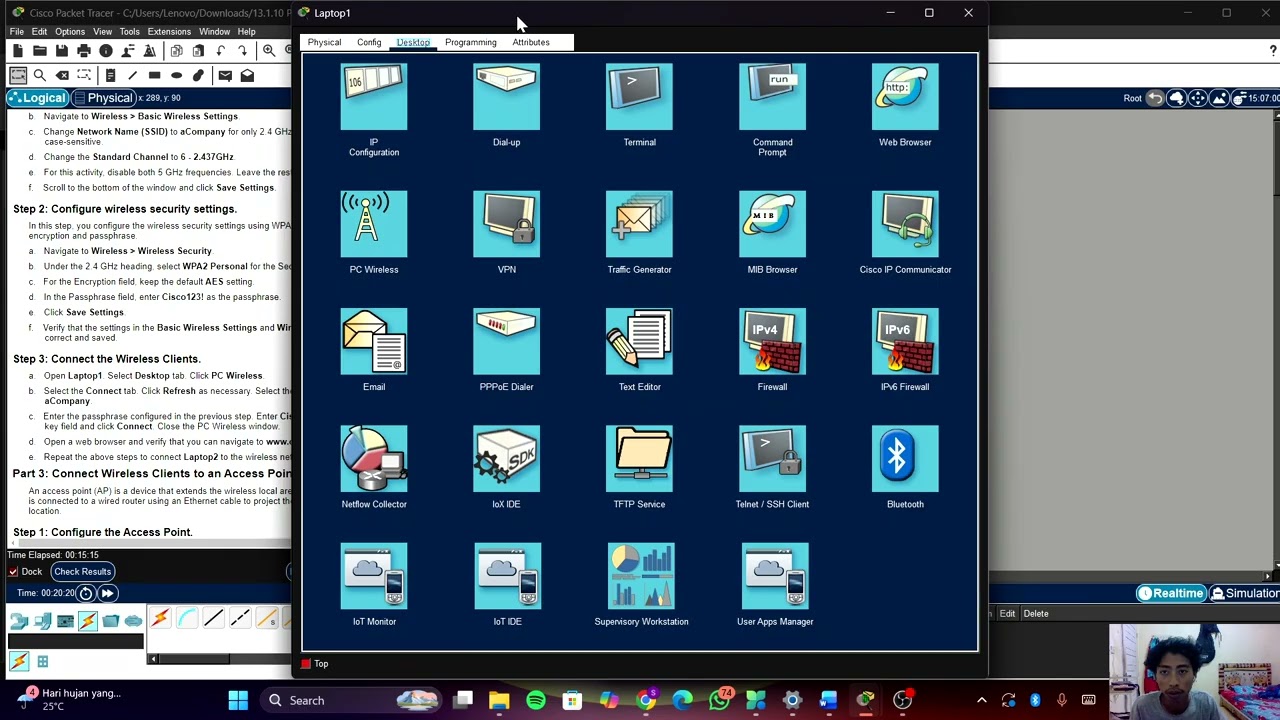The height and width of the screenshot is (720, 1280).
Task: Click the Print toolbar icon
Action: click(84, 51)
